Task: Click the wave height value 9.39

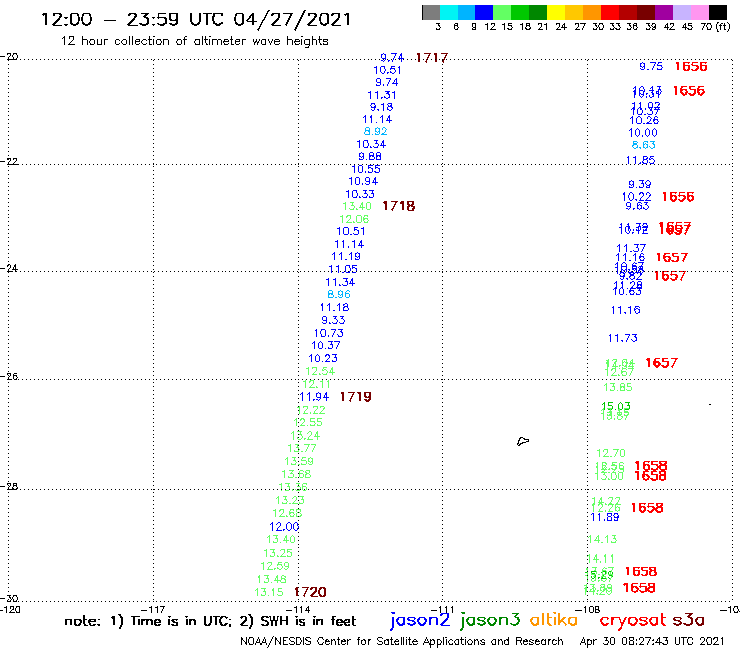Action: click(x=639, y=184)
